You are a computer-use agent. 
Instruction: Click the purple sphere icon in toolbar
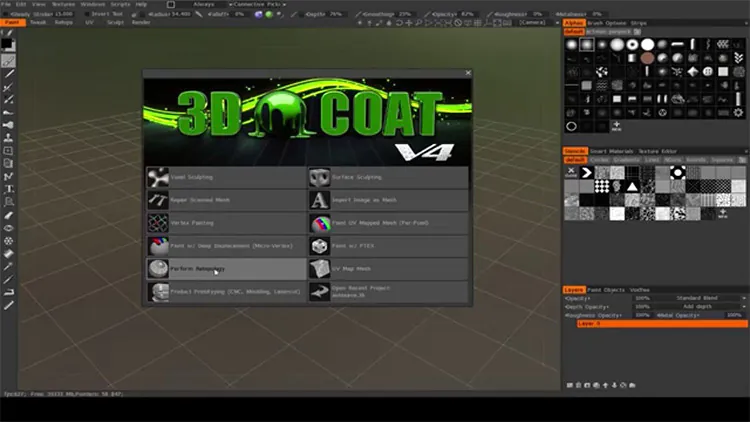pyautogui.click(x=259, y=14)
